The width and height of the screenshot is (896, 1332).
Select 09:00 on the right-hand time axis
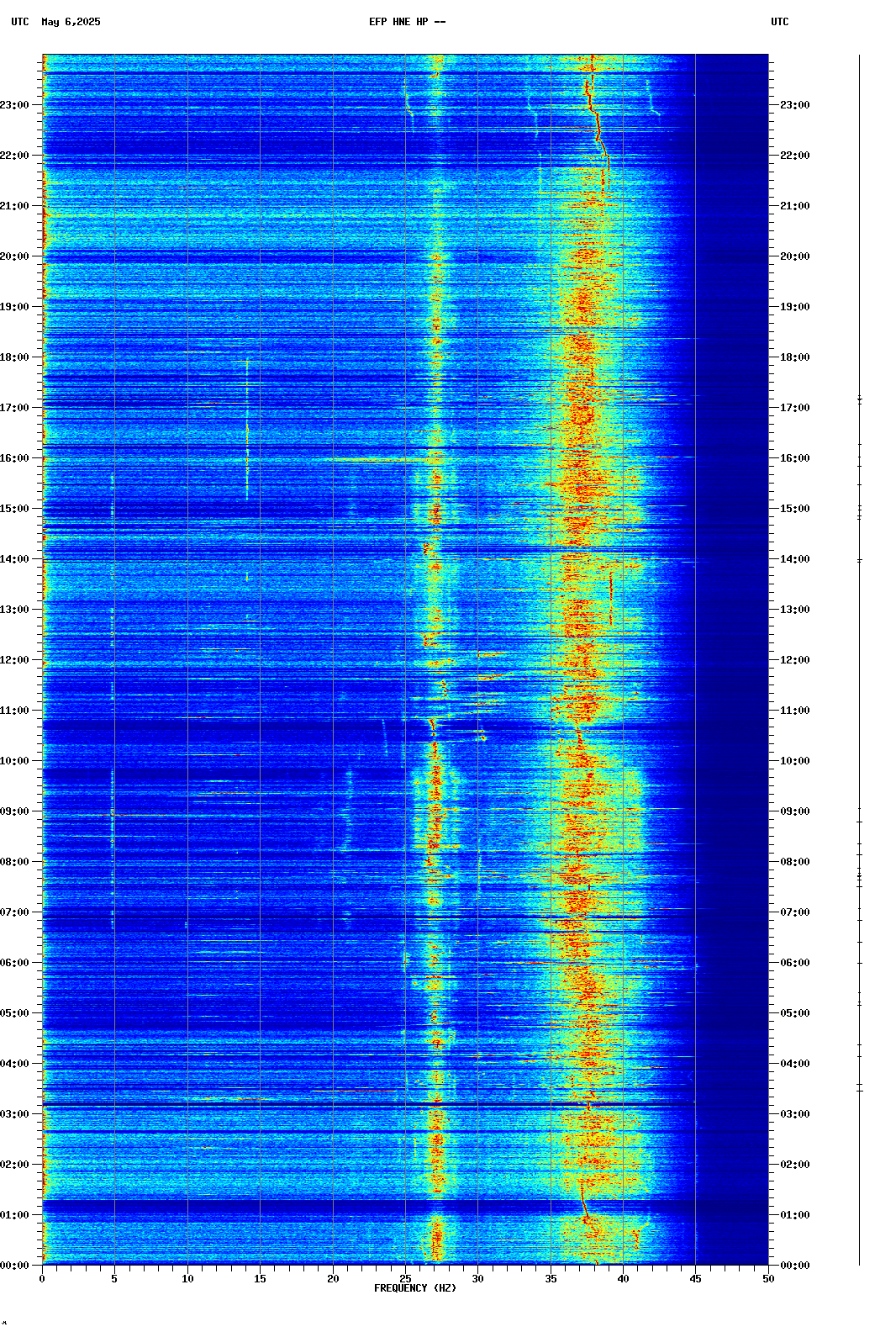pos(795,811)
